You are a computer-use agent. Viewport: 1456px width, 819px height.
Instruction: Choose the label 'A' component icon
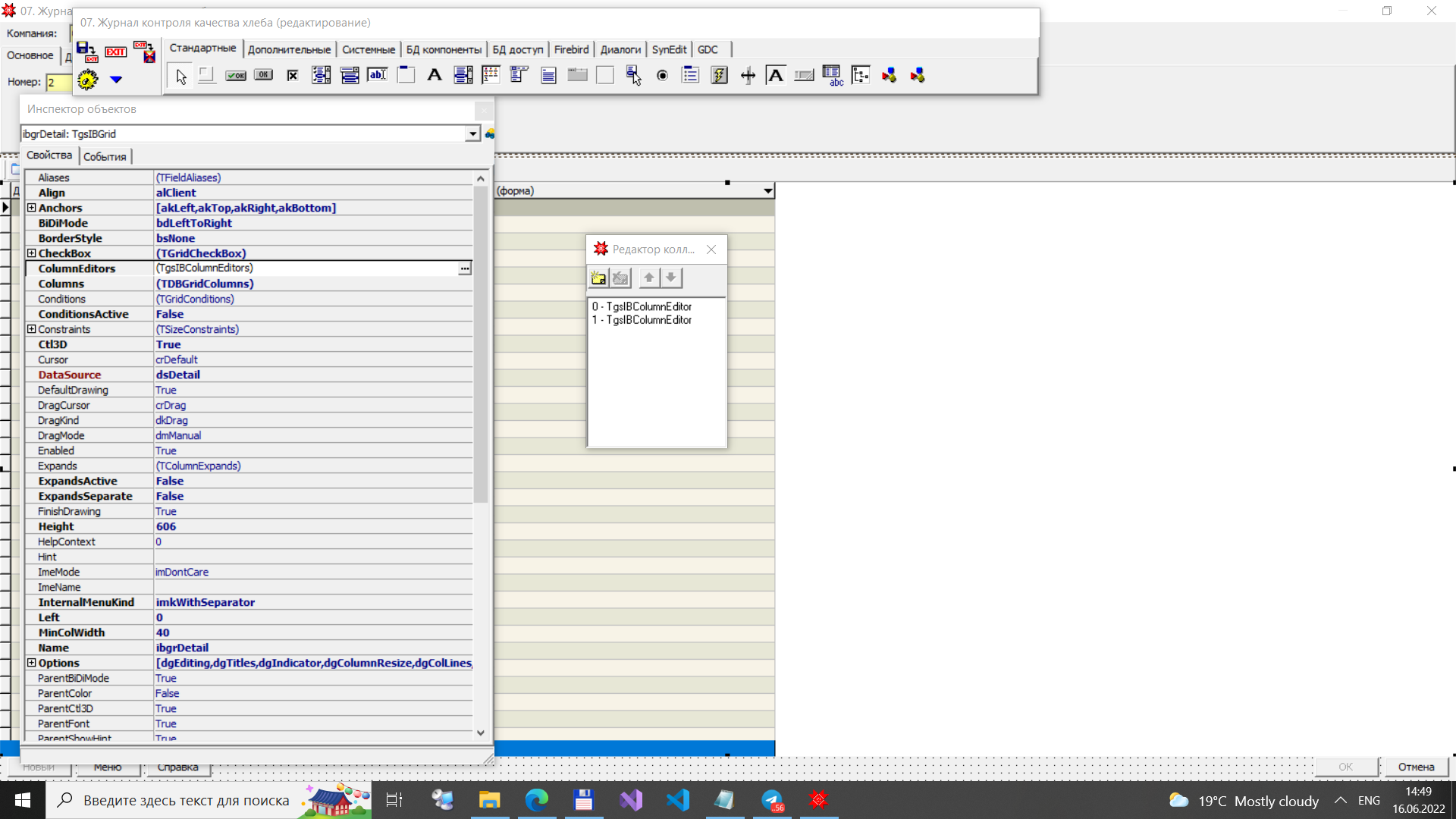tap(435, 75)
